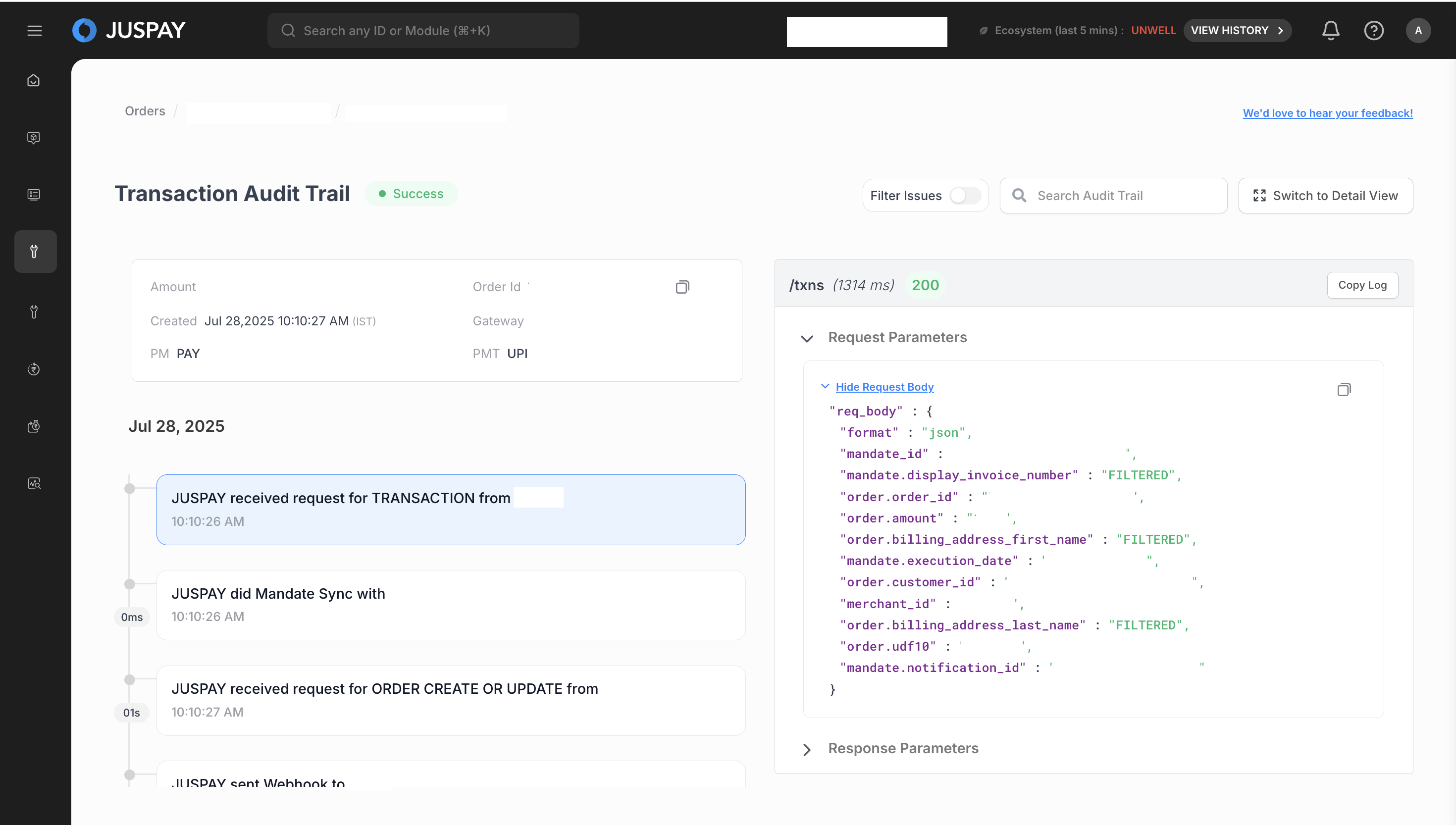Expand the Response Parameters section
Screen dimensions: 1456x825
[807, 749]
